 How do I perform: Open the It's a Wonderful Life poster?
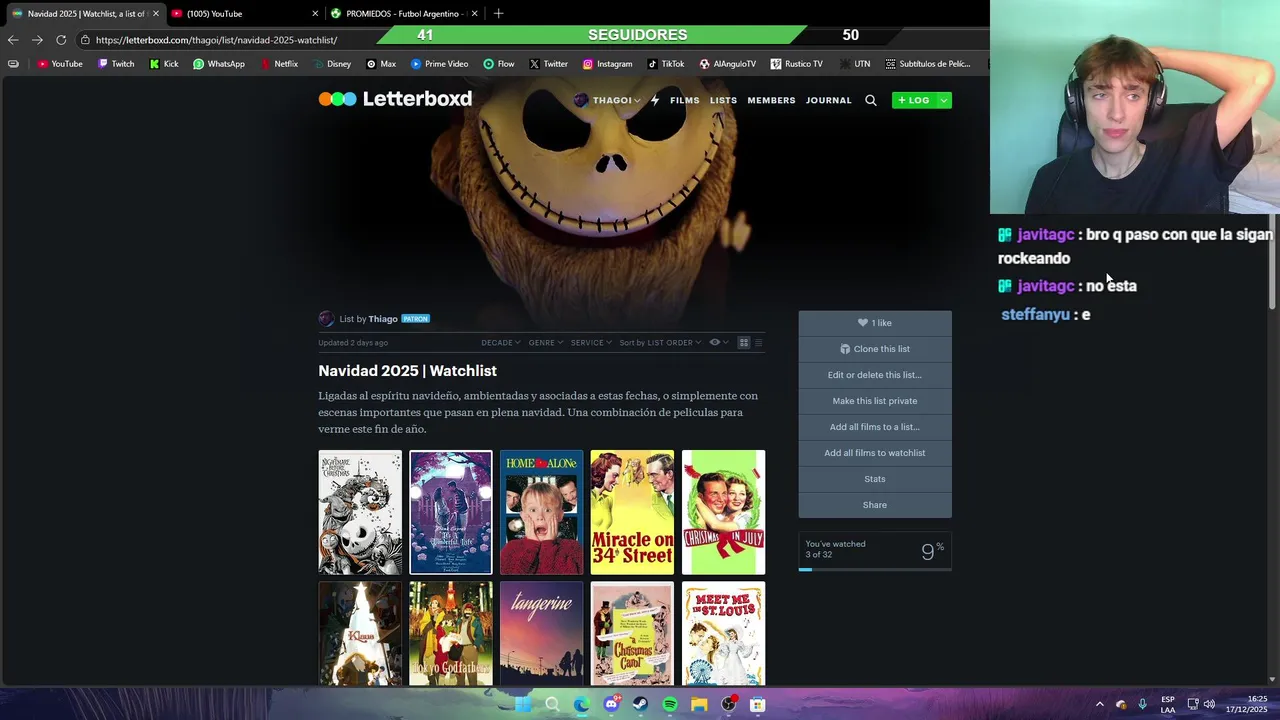[x=451, y=512]
